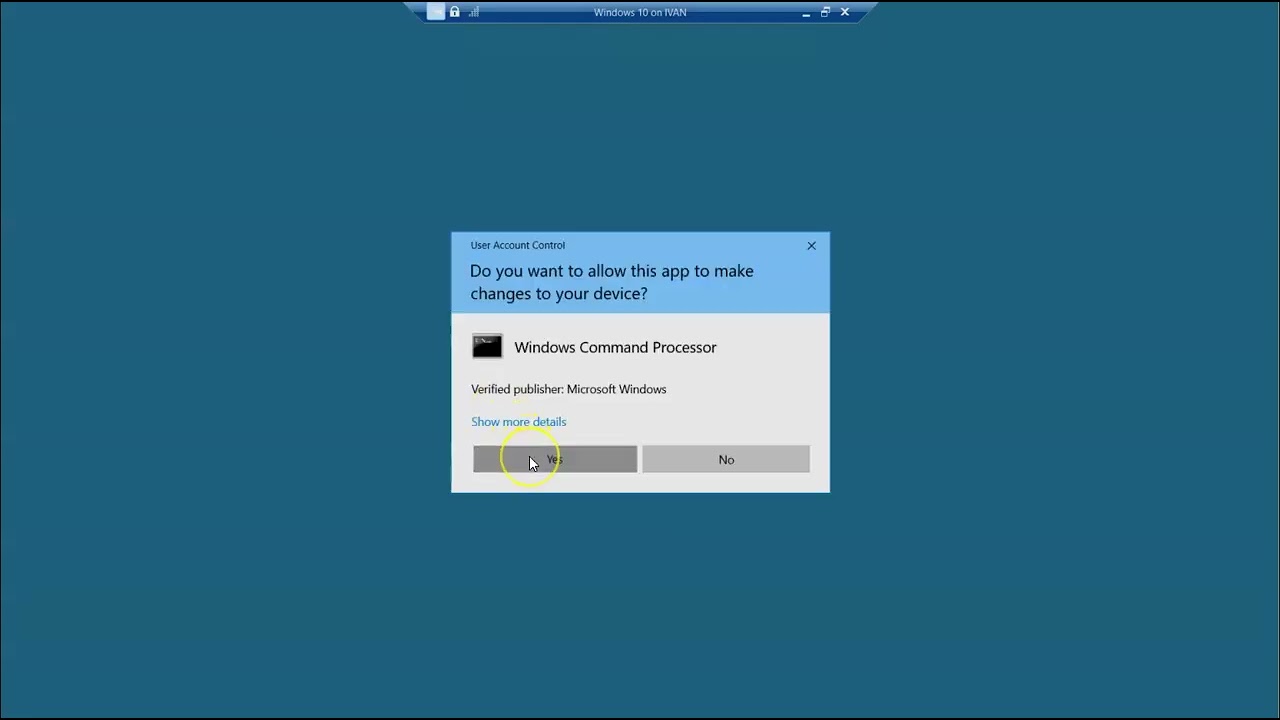The height and width of the screenshot is (720, 1280).
Task: Click the 'User Account Control' dialog title
Action: point(518,245)
